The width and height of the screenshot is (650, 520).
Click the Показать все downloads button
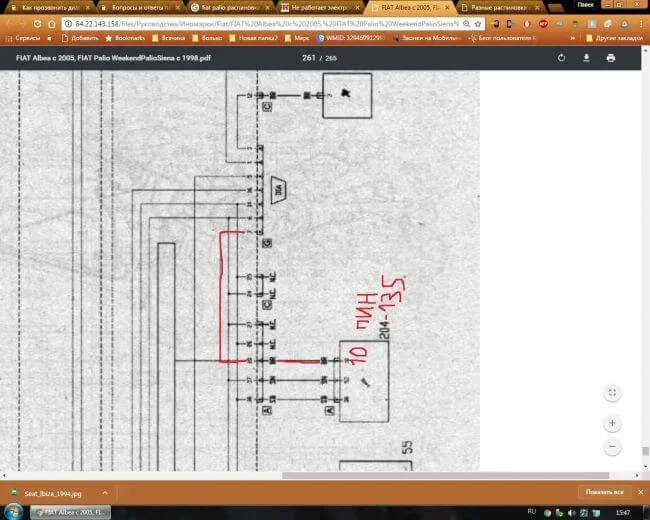coord(605,492)
